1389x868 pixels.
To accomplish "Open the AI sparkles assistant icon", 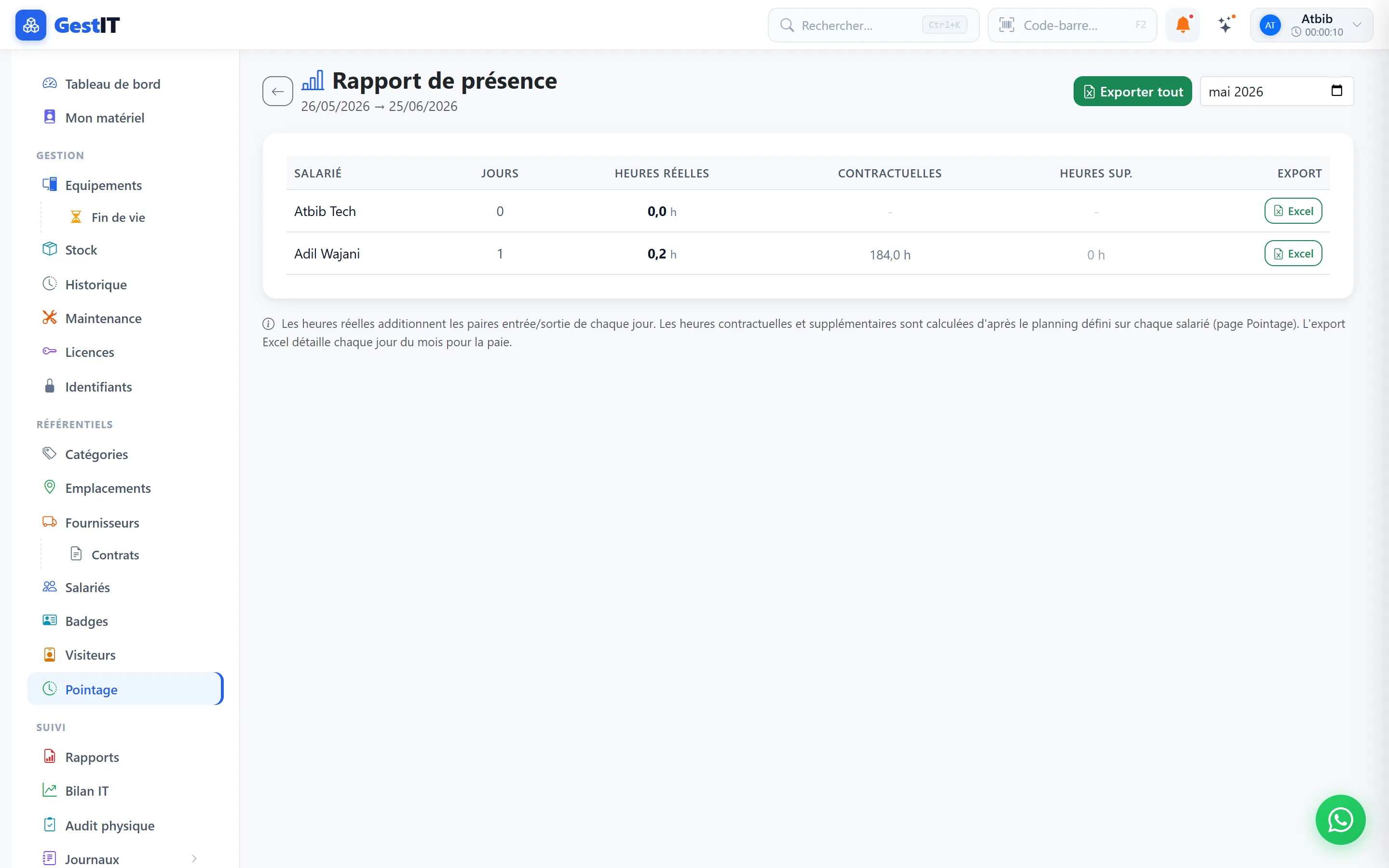I will point(1226,25).
